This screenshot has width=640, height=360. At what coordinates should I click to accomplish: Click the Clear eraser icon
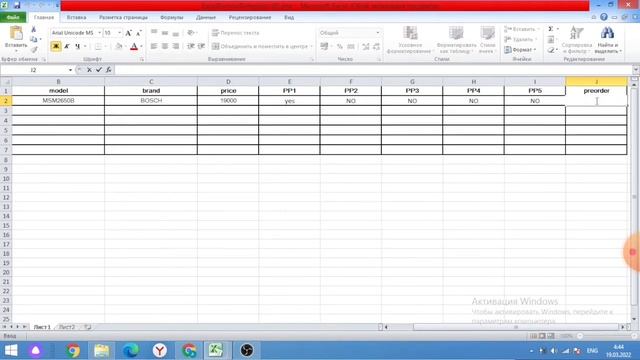point(551,50)
